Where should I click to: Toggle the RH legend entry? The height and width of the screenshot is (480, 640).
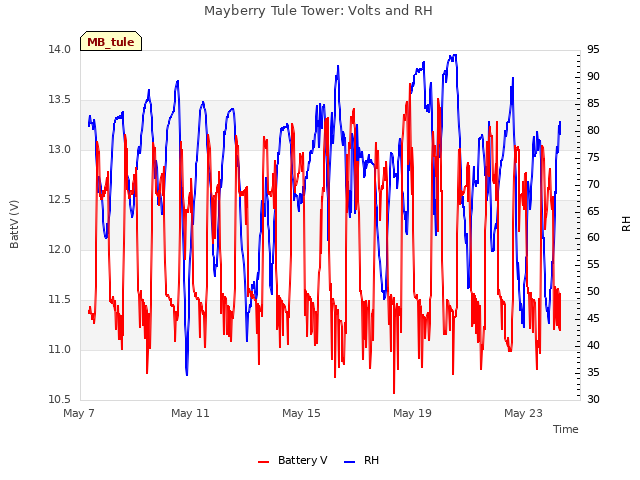[361, 460]
